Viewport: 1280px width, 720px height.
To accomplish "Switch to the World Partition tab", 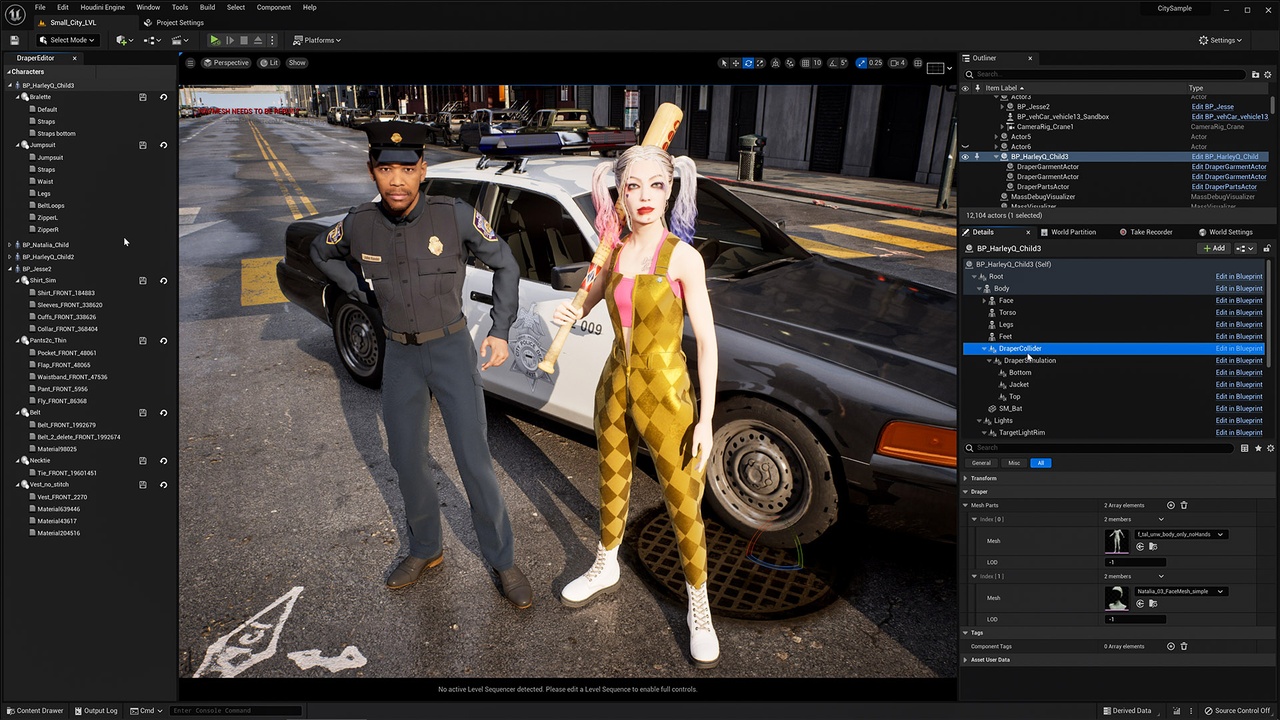I will 1068,232.
